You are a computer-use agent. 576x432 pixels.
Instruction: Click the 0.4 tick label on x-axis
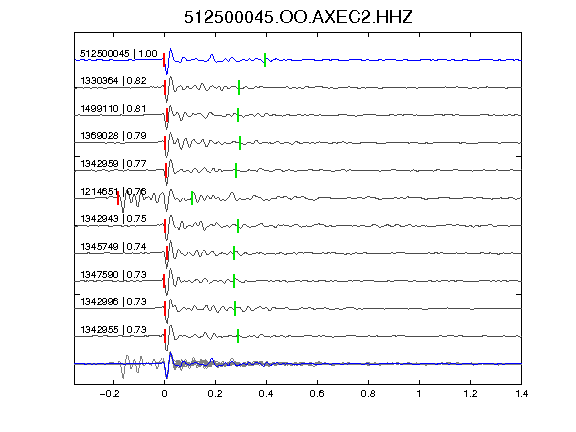tap(266, 394)
